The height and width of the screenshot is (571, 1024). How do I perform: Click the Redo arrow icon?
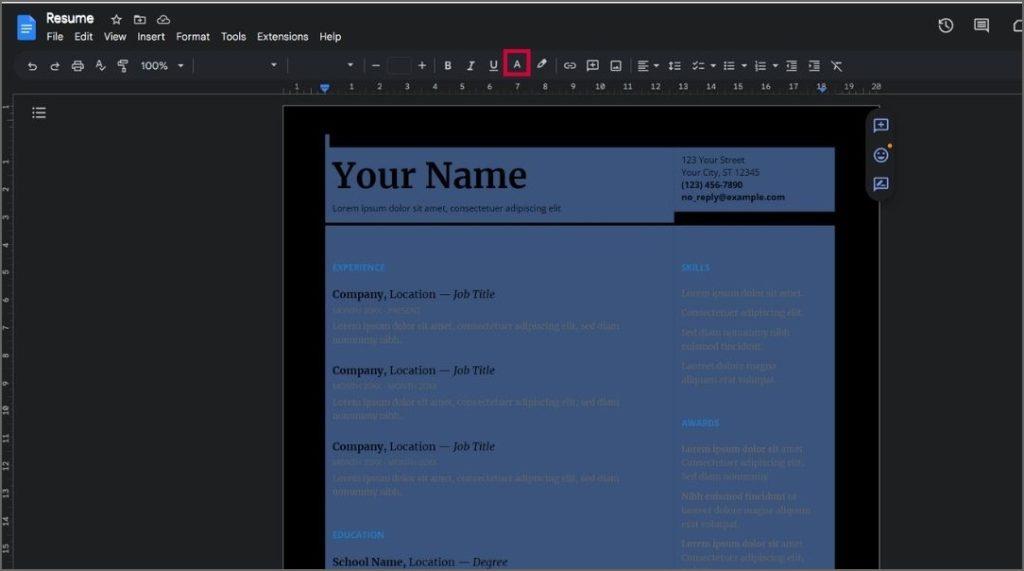[x=55, y=66]
